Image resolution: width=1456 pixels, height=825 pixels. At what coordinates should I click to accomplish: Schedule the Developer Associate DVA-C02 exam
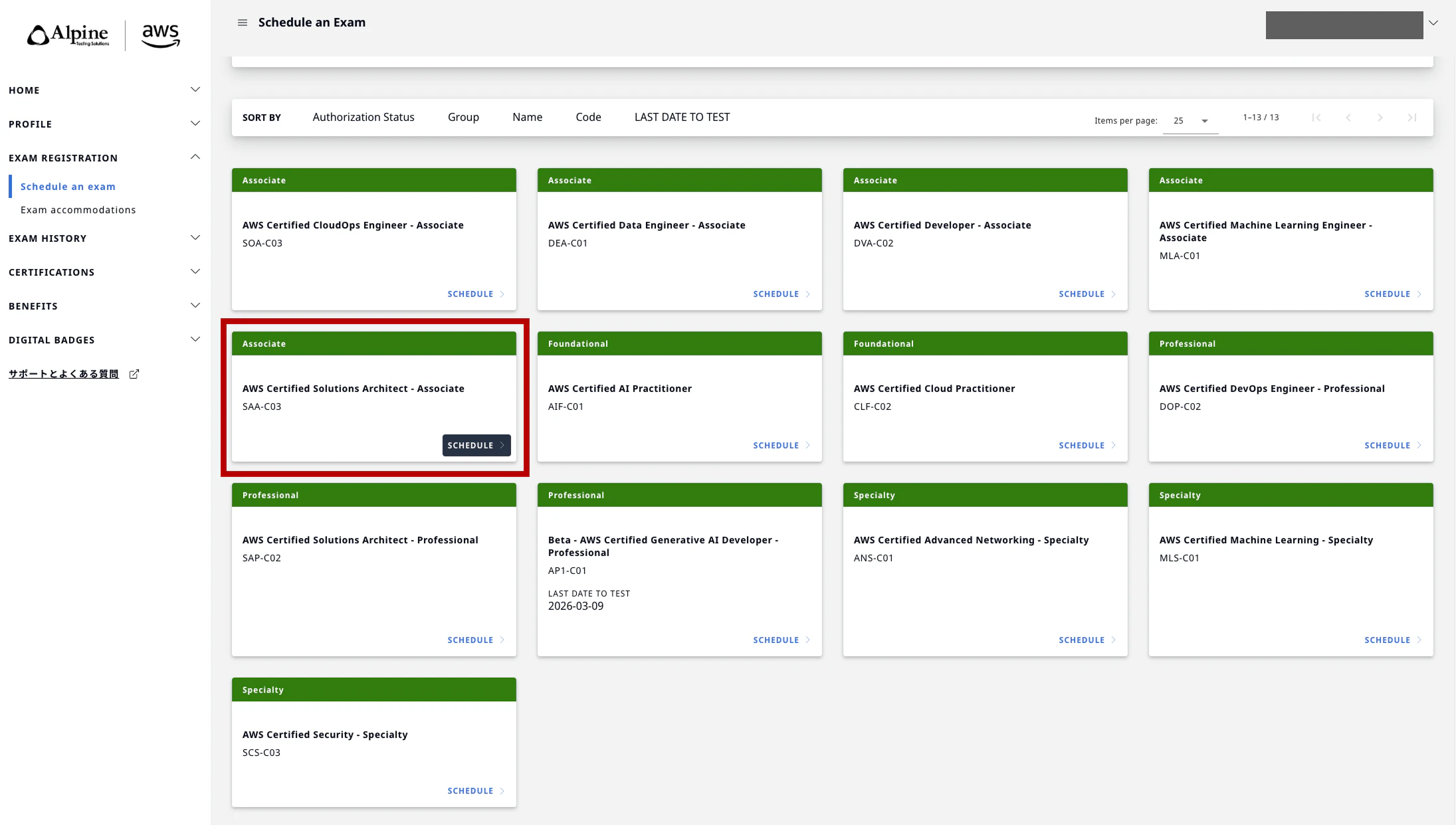pos(1087,294)
